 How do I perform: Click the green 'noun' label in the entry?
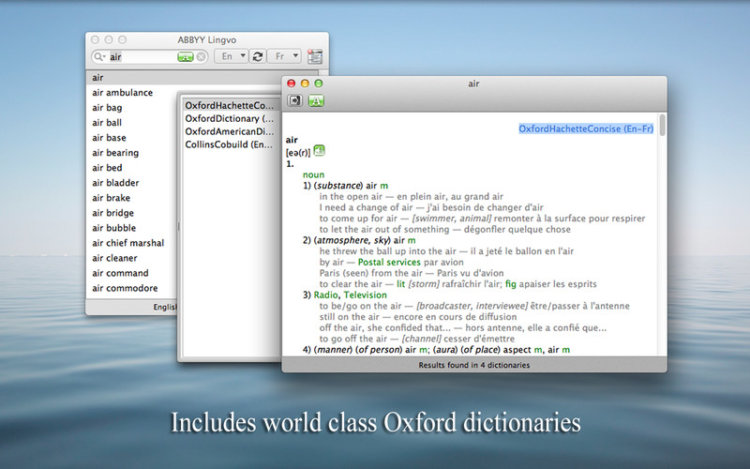click(x=313, y=175)
